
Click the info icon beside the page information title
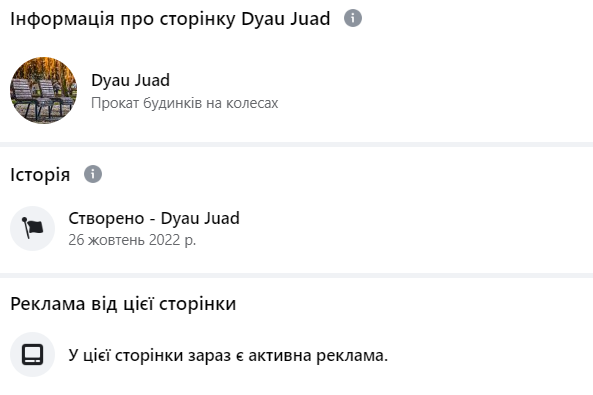tap(352, 18)
